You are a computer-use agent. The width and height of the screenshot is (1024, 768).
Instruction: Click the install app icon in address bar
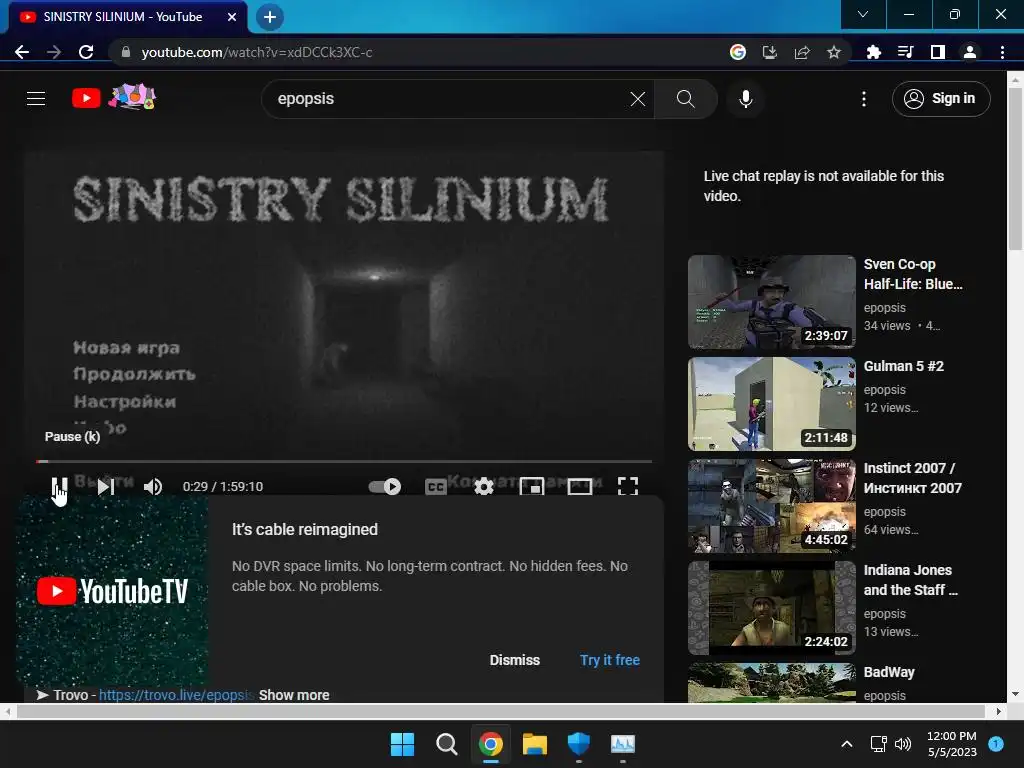[770, 52]
